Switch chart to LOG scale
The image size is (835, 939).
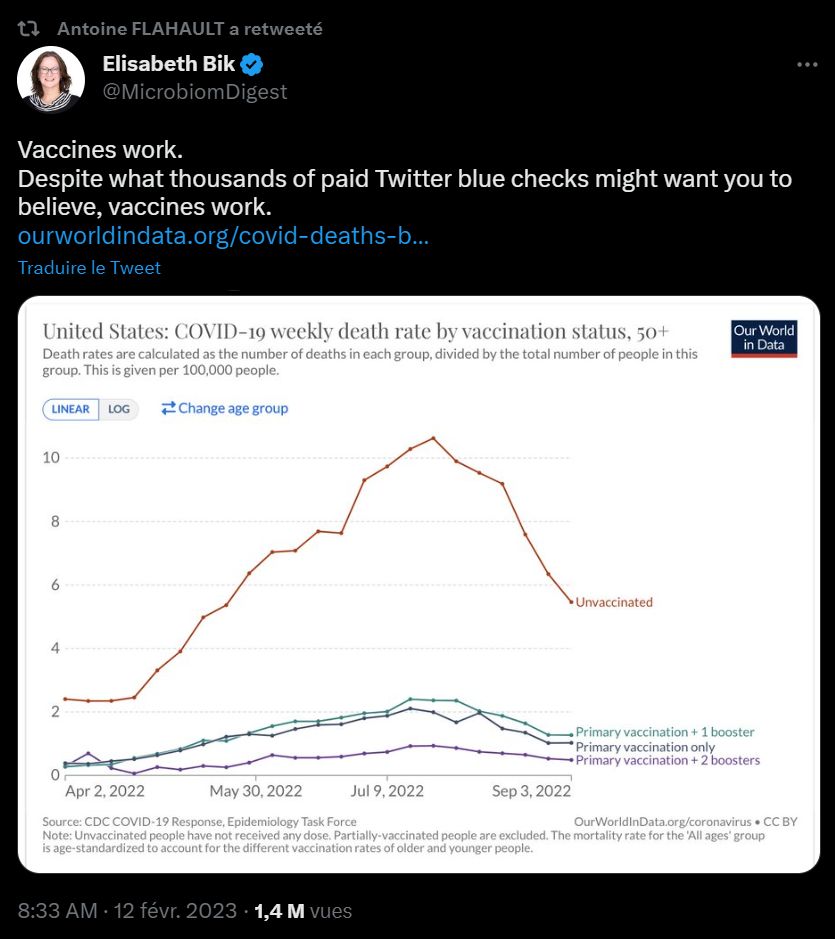tap(119, 409)
